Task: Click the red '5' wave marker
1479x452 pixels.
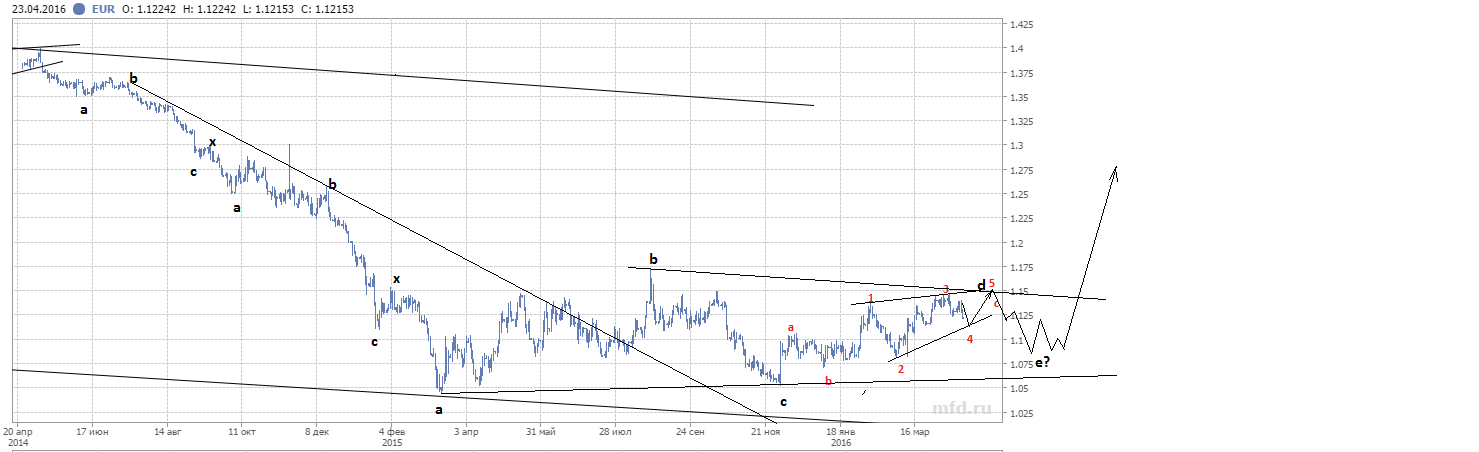Action: 992,284
